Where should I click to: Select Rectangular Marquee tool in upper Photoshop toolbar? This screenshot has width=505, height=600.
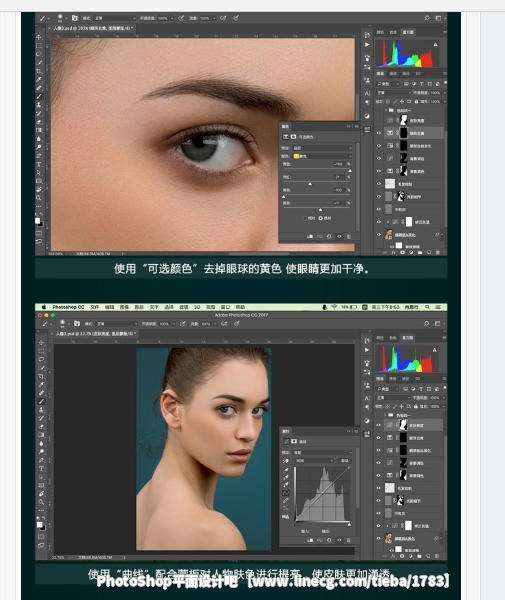pyautogui.click(x=39, y=46)
